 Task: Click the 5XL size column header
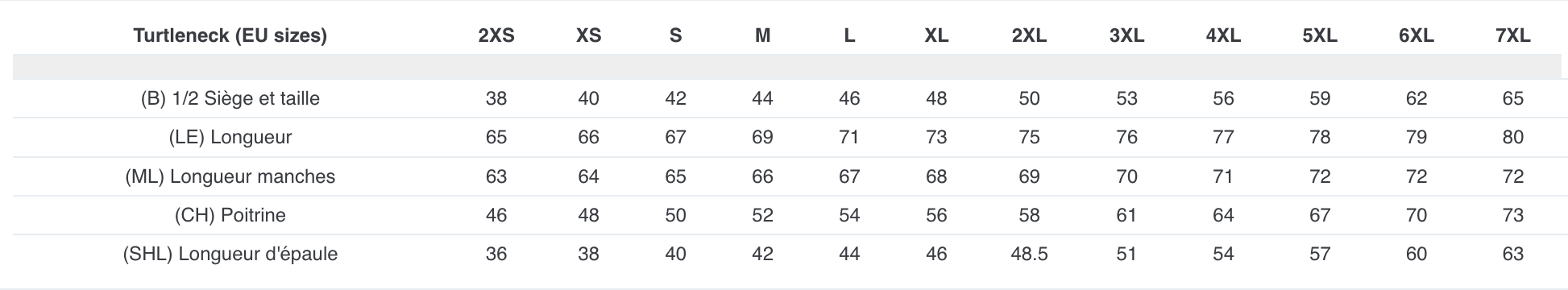pos(1320,35)
